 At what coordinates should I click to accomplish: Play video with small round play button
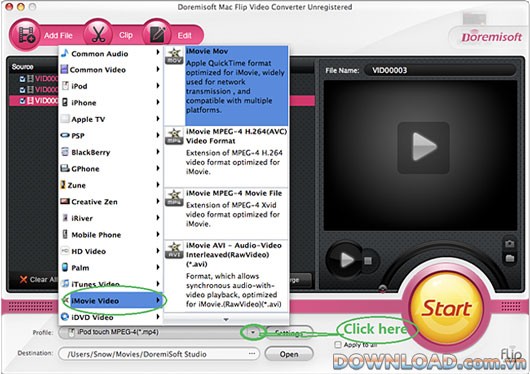coord(346,260)
